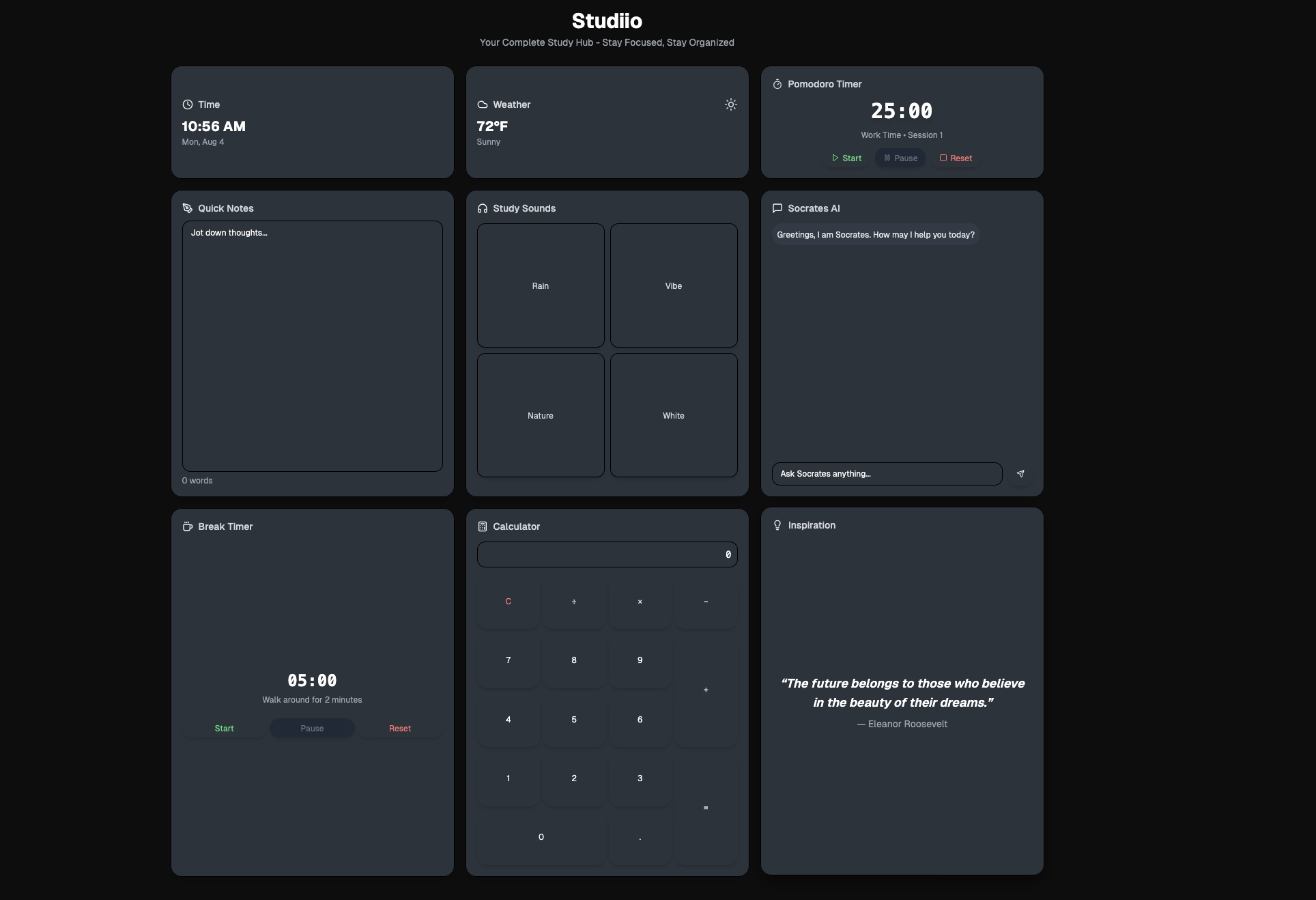1316x900 pixels.
Task: Pause the Break Timer
Action: (313, 729)
